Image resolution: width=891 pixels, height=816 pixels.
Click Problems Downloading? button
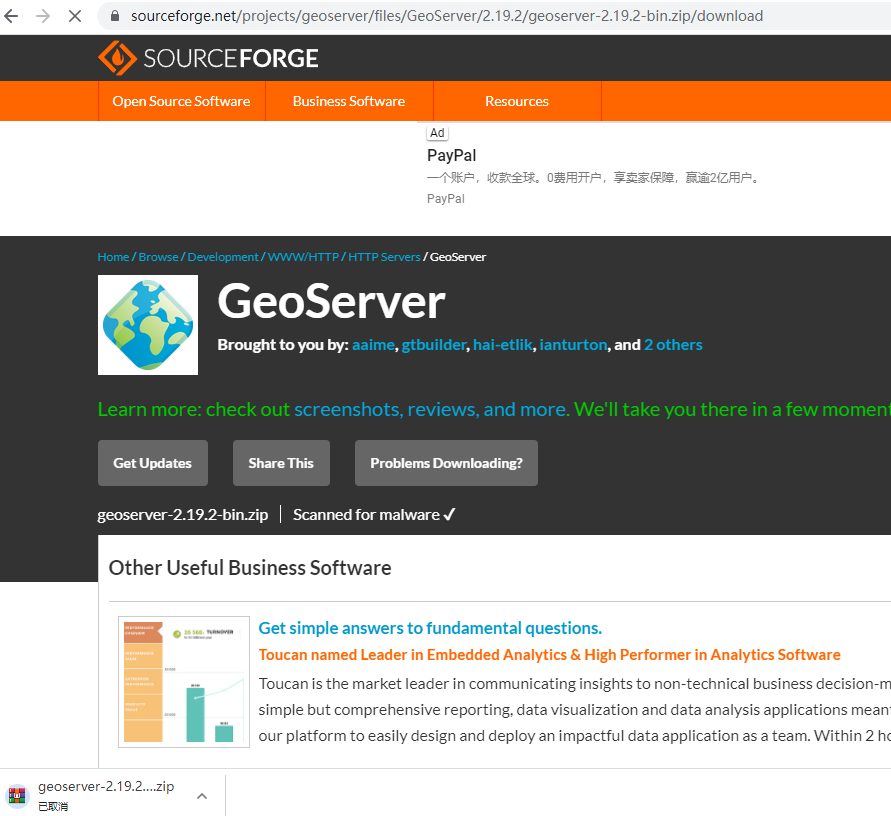click(x=446, y=462)
